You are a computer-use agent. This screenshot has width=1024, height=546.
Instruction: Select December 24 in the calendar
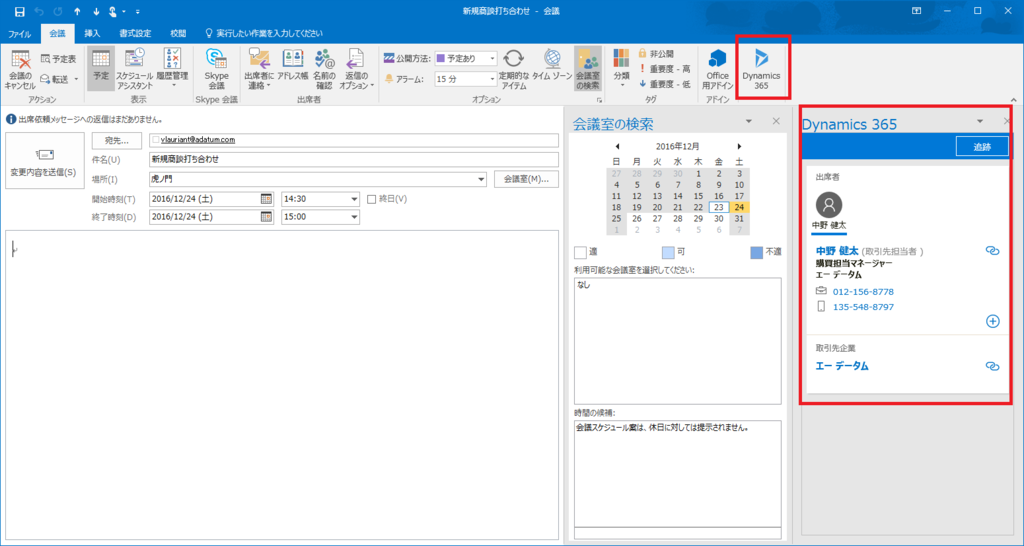(739, 207)
